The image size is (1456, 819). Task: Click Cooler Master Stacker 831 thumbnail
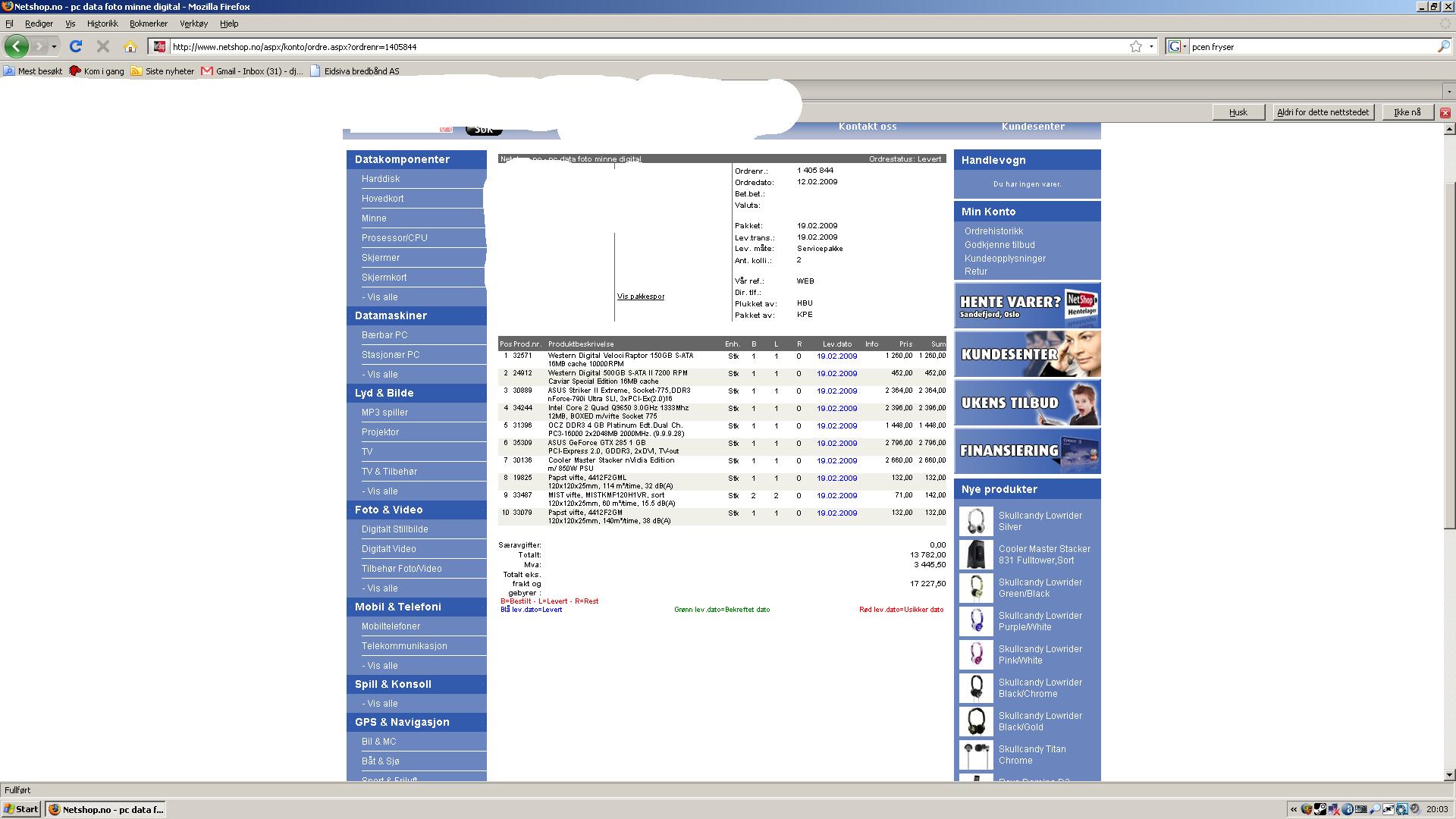[x=976, y=554]
